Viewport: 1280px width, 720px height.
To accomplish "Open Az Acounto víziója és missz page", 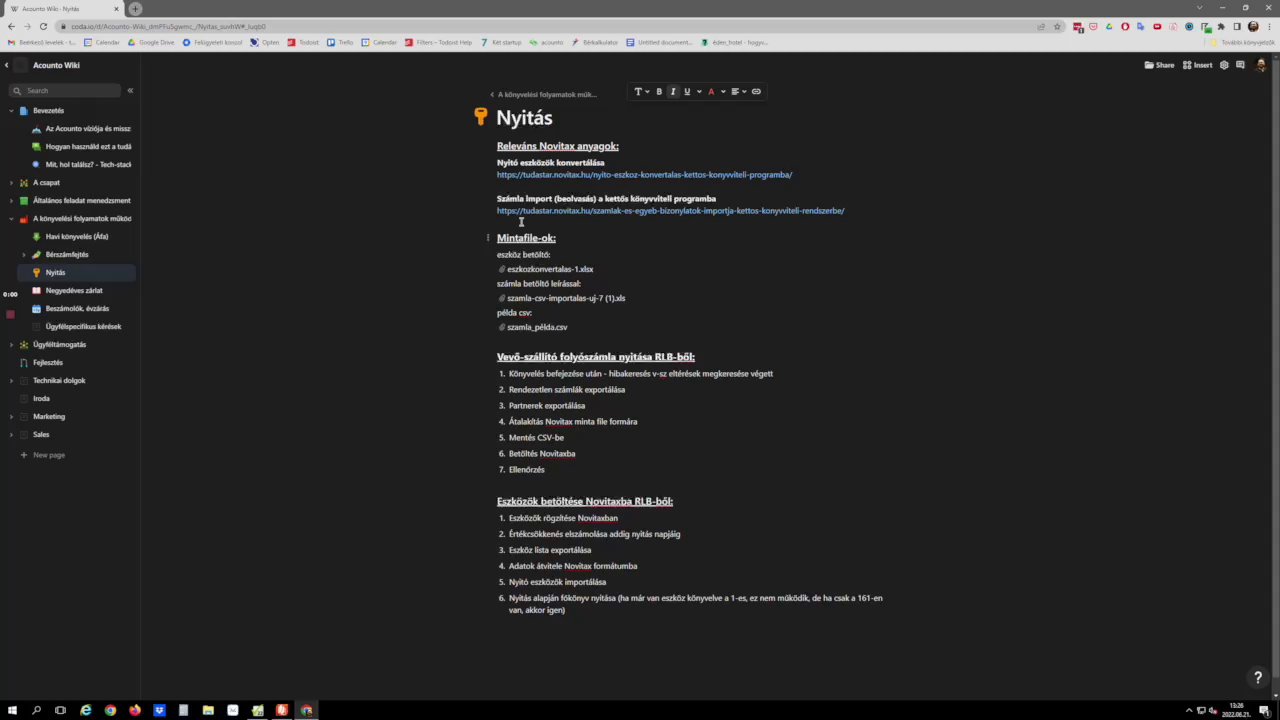I will click(88, 129).
